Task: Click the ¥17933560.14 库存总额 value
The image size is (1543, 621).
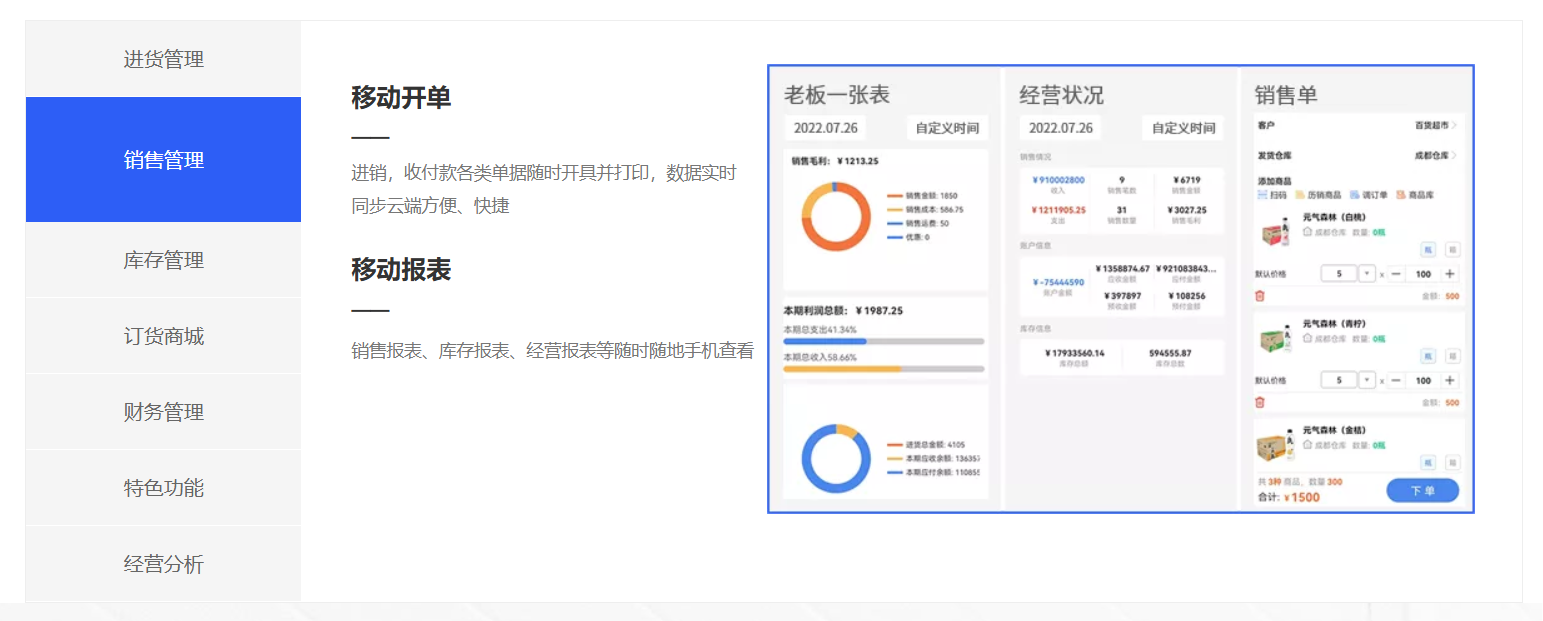Action: coord(1075,353)
